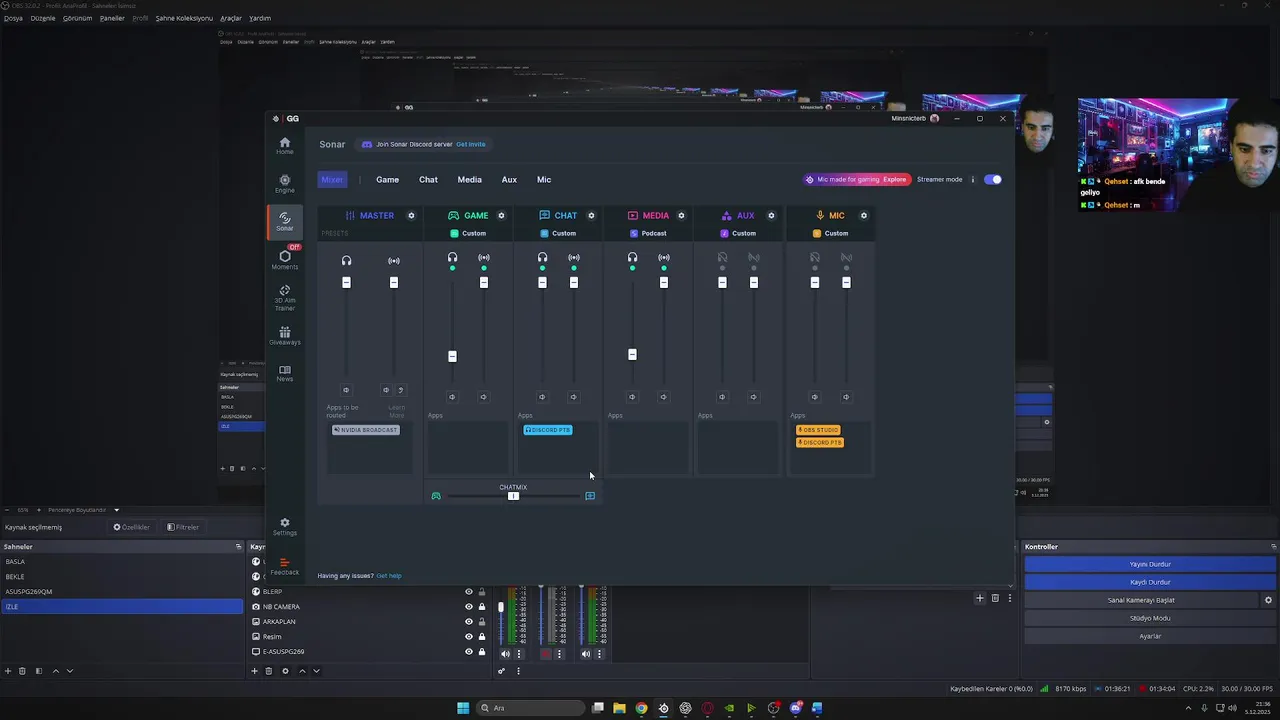Click Yayını Durdur to stop streaming
This screenshot has height=720, width=1280.
coord(1150,564)
